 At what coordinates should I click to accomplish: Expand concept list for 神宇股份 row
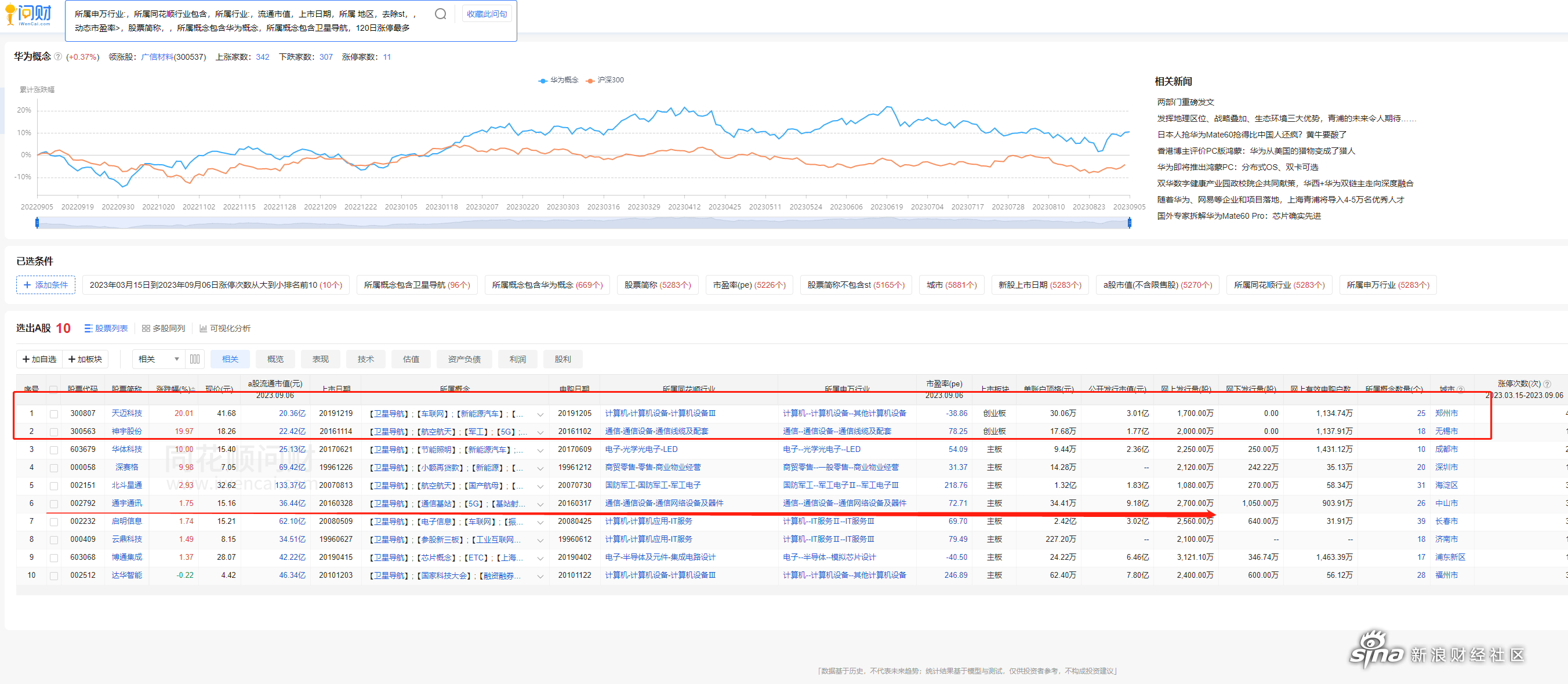pos(540,432)
